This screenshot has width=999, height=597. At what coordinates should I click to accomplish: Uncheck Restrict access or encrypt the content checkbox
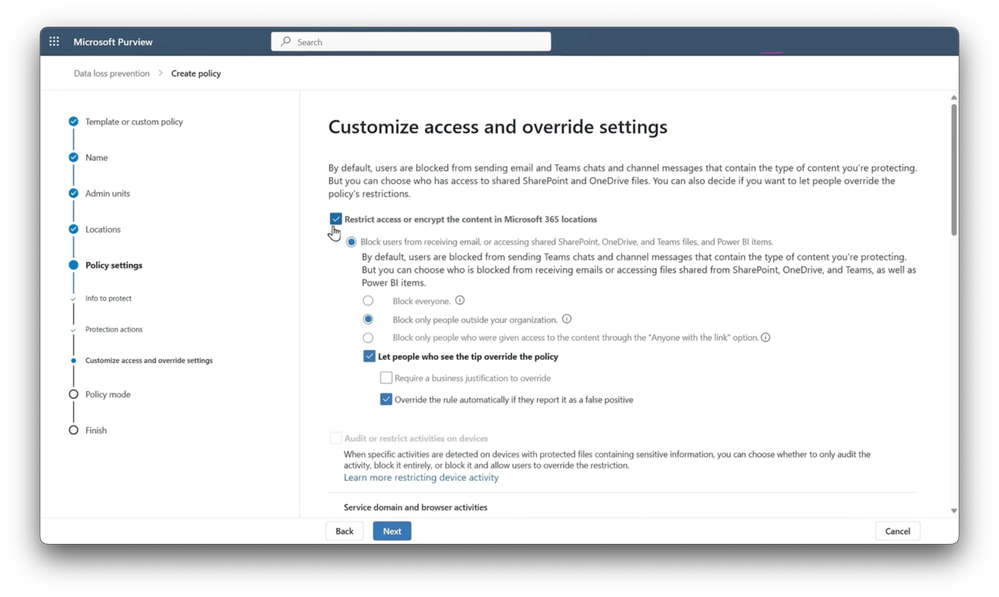click(x=336, y=219)
